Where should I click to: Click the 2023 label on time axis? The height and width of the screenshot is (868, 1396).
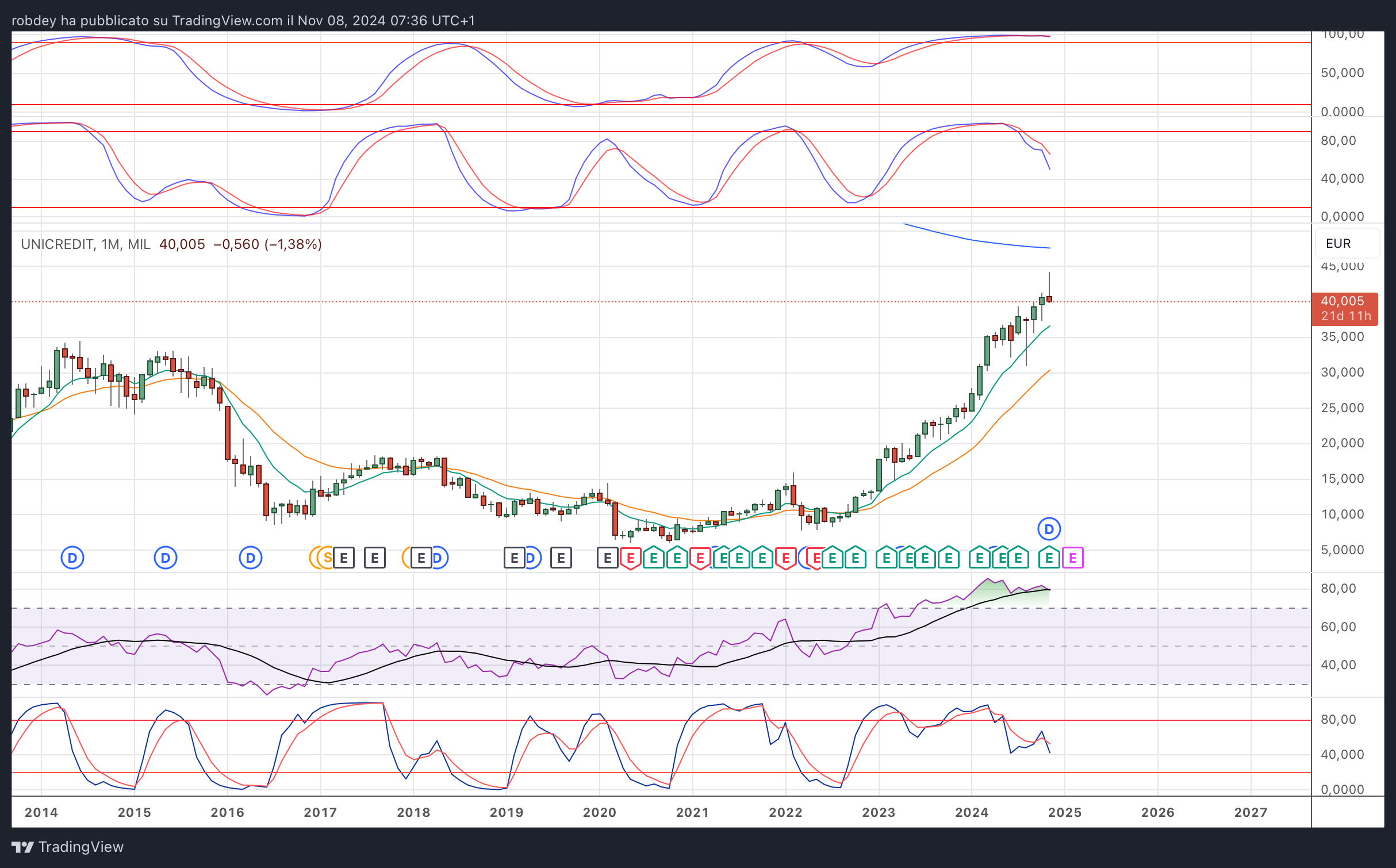tap(879, 812)
